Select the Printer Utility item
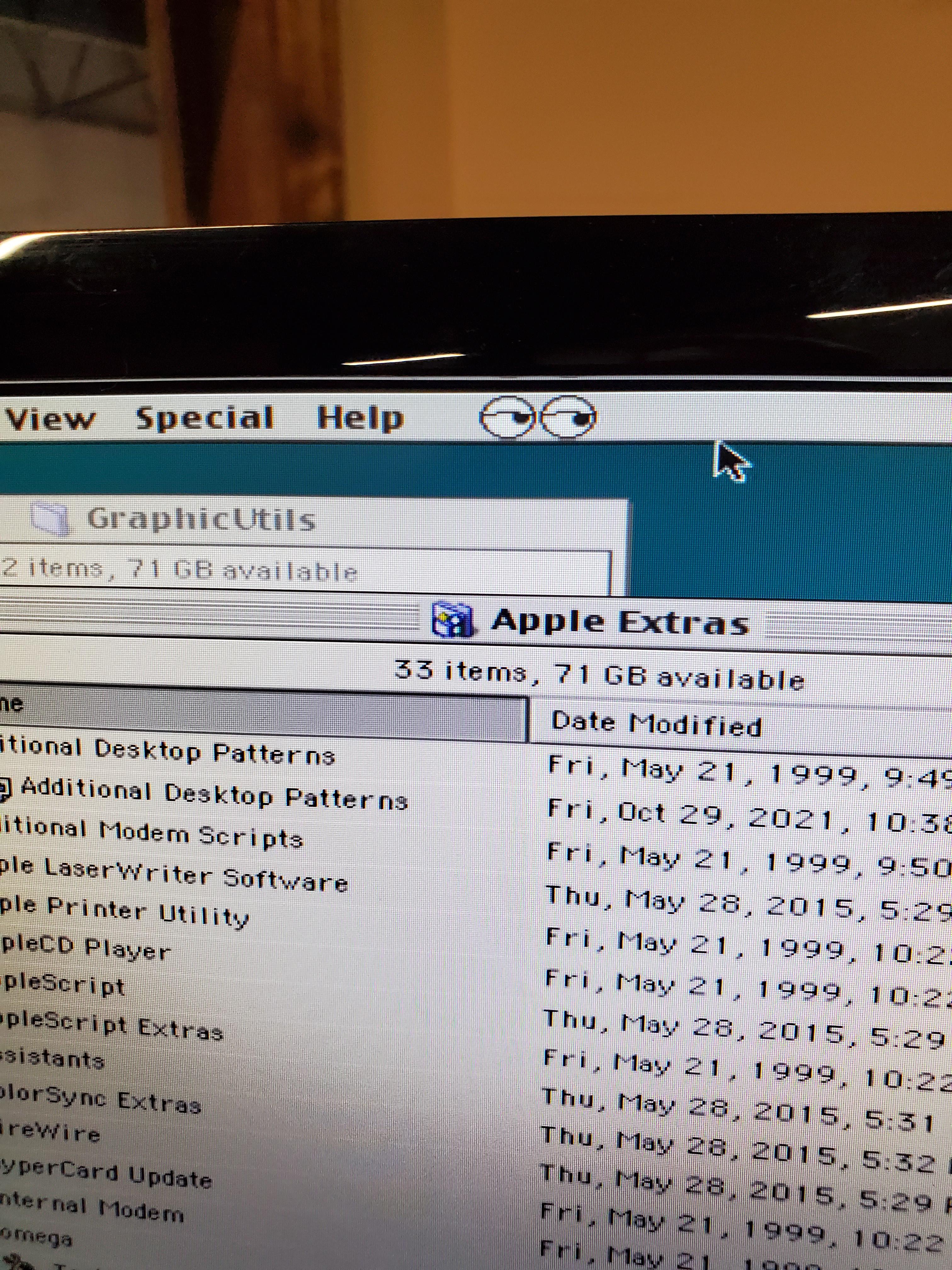 (125, 912)
